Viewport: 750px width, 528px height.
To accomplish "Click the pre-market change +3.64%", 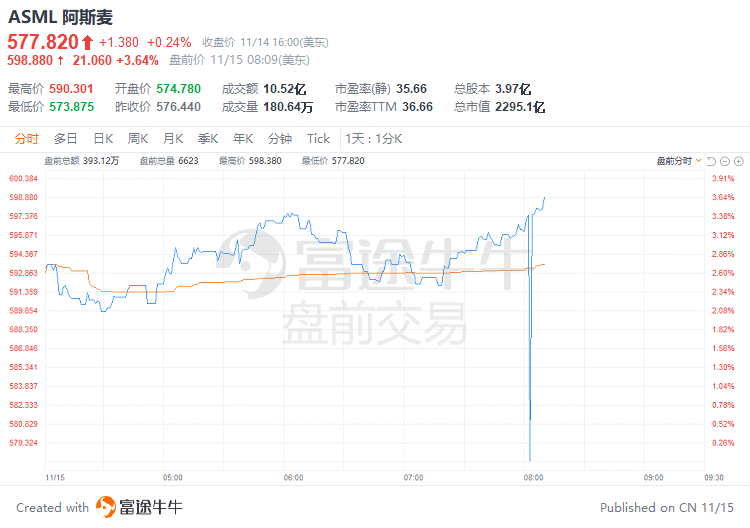I will (137, 60).
